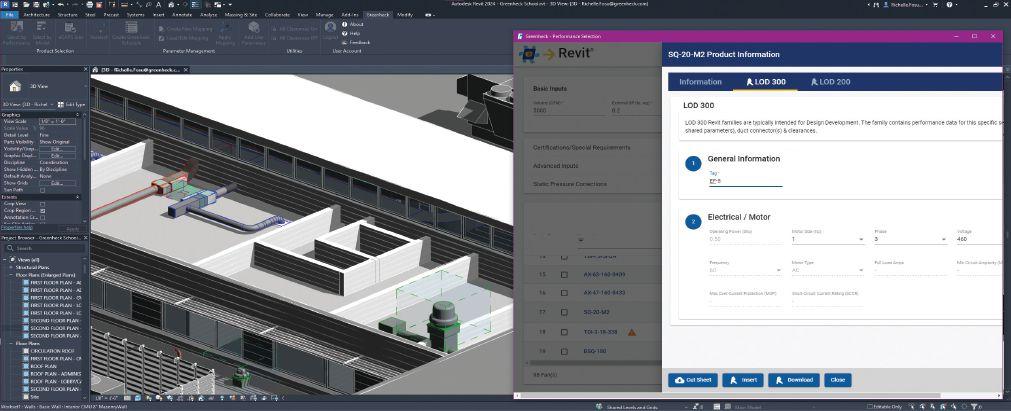Open Feedback in the User Account panel

coord(356,42)
